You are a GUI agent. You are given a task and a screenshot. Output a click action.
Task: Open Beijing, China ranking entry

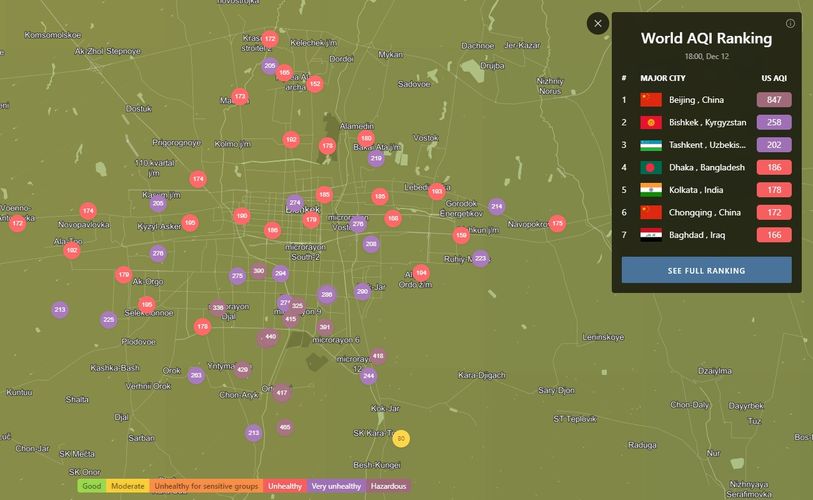(696, 100)
